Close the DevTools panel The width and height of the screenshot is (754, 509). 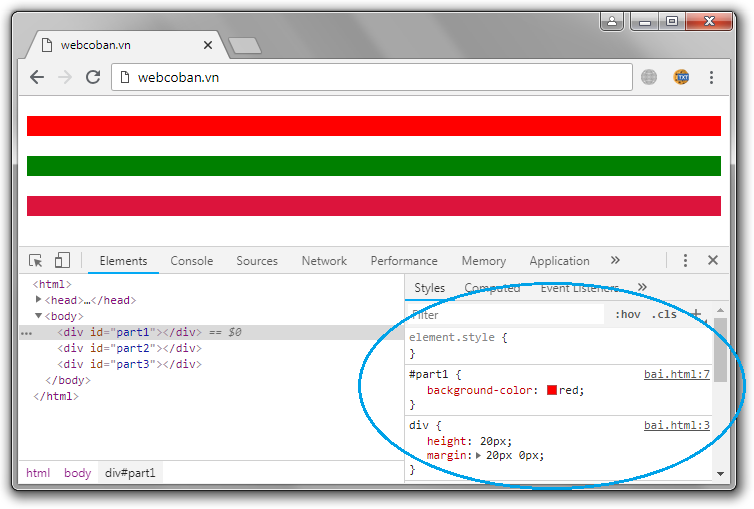tap(713, 261)
